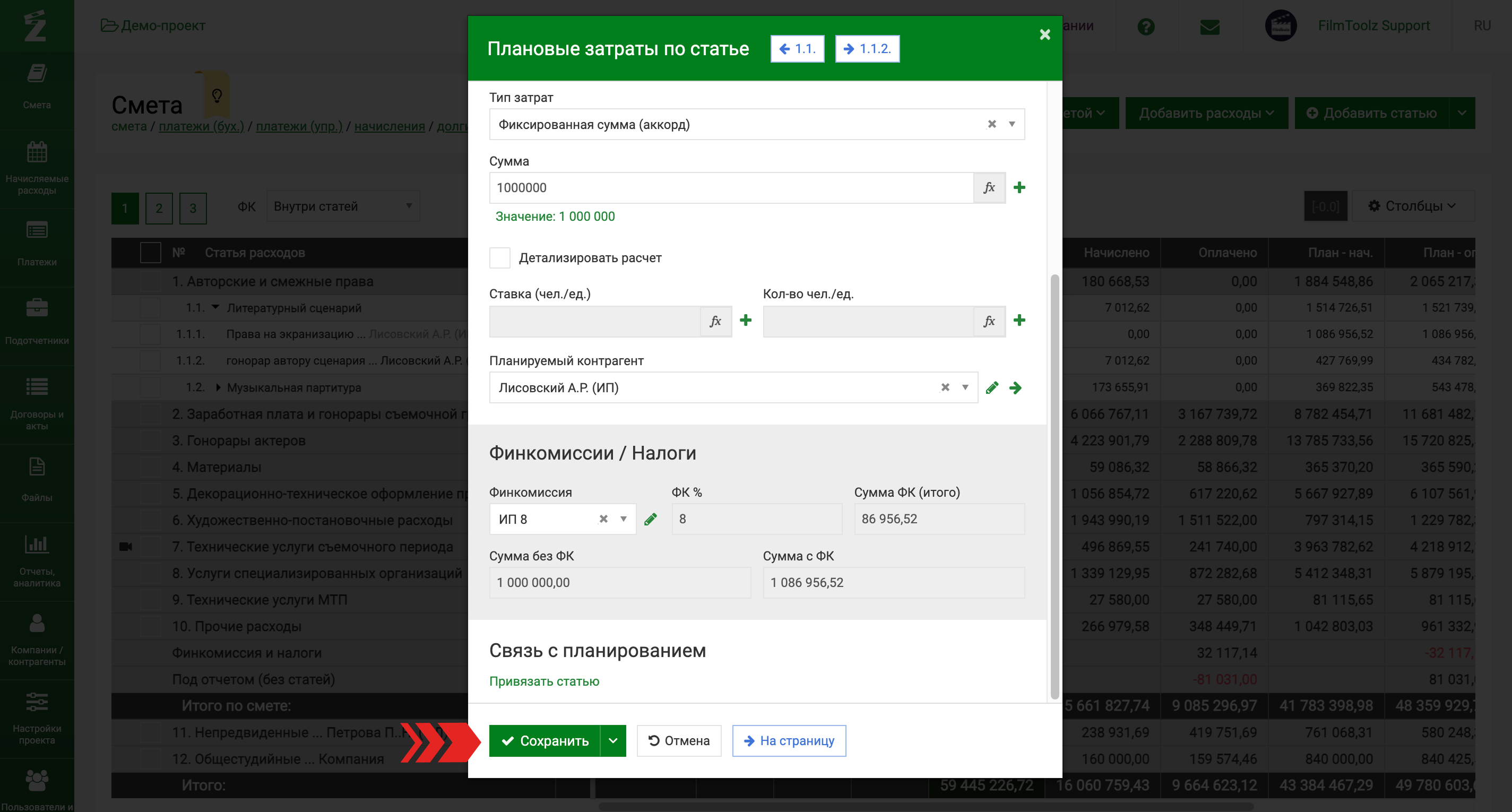Open formula editor for Ставка field

pyautogui.click(x=715, y=321)
